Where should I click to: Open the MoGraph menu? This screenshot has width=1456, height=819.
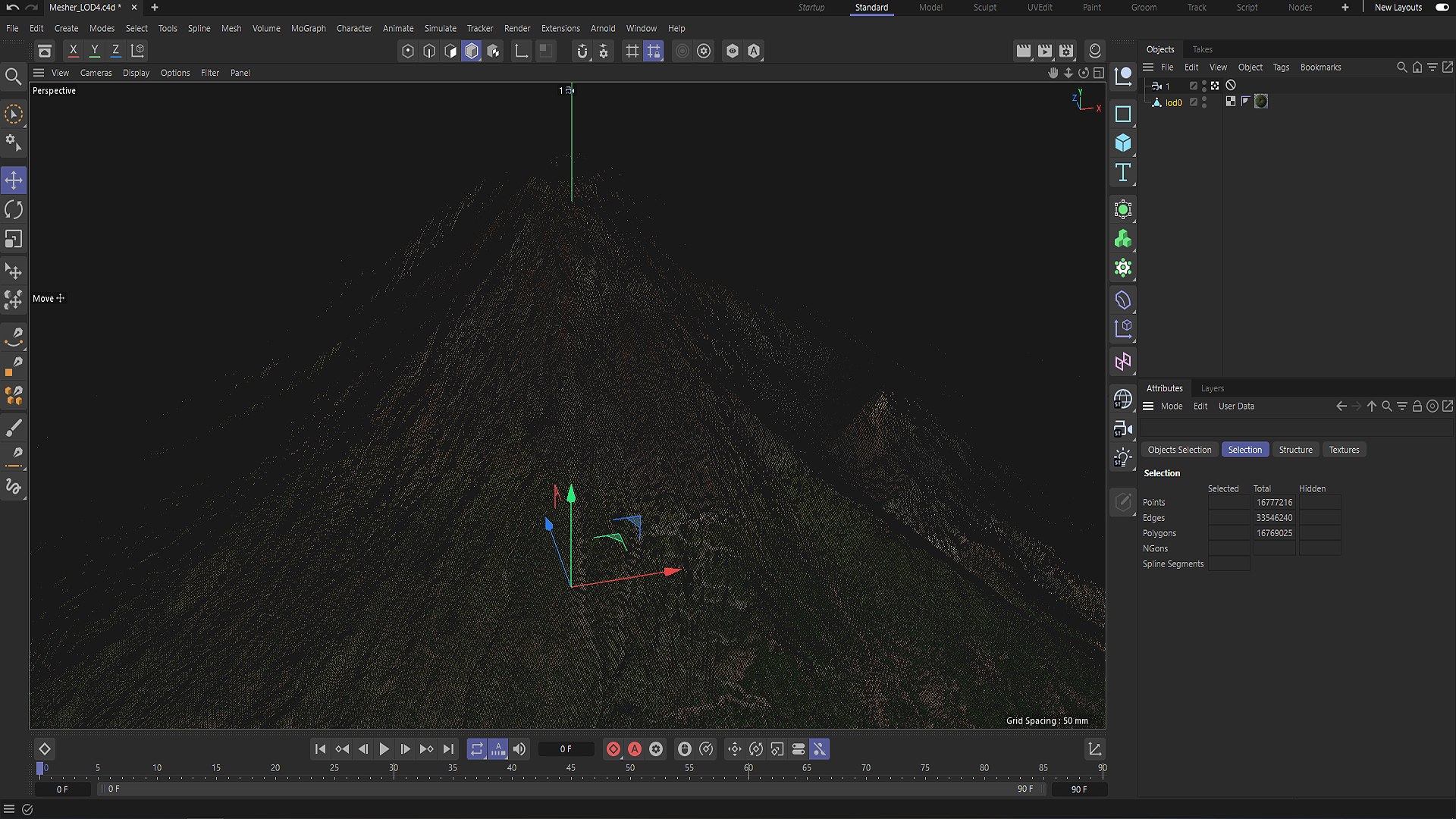(x=309, y=28)
